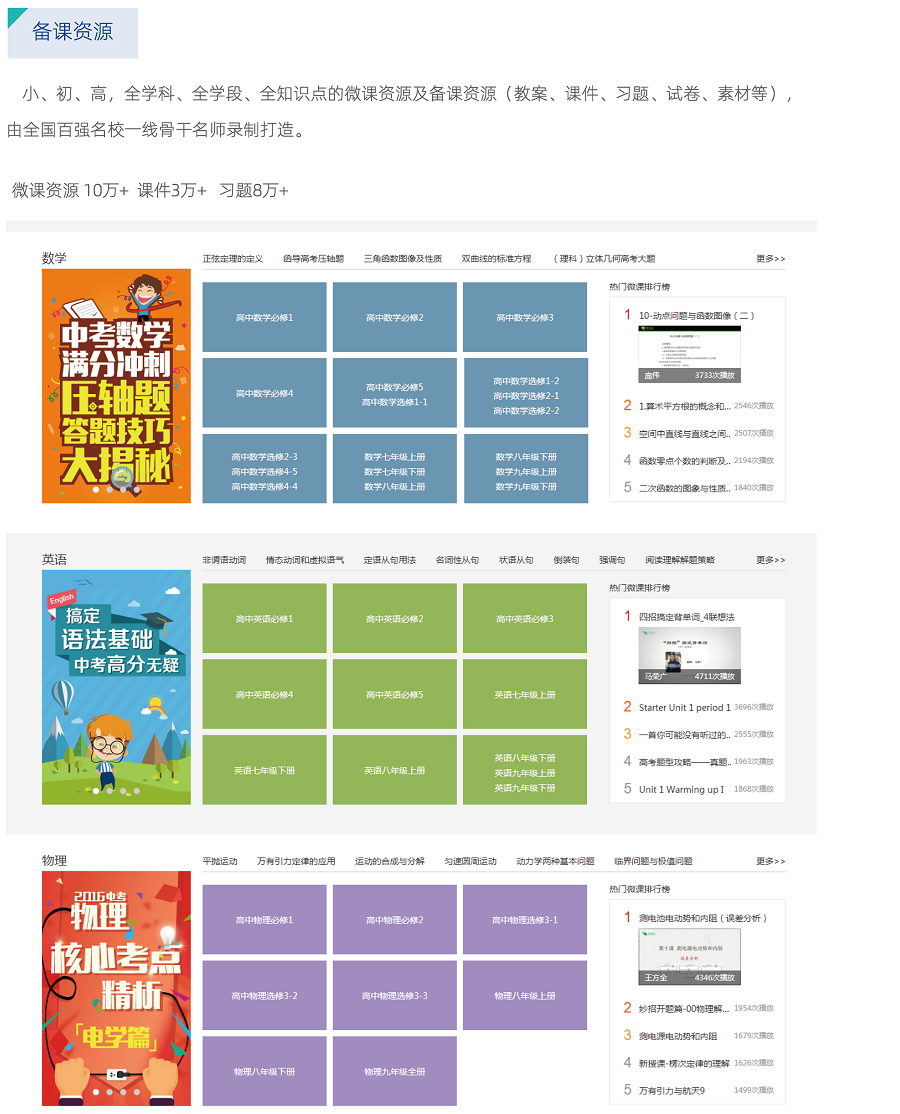
Task: Expand 更多>> in the 英语 section
Action: click(770, 560)
